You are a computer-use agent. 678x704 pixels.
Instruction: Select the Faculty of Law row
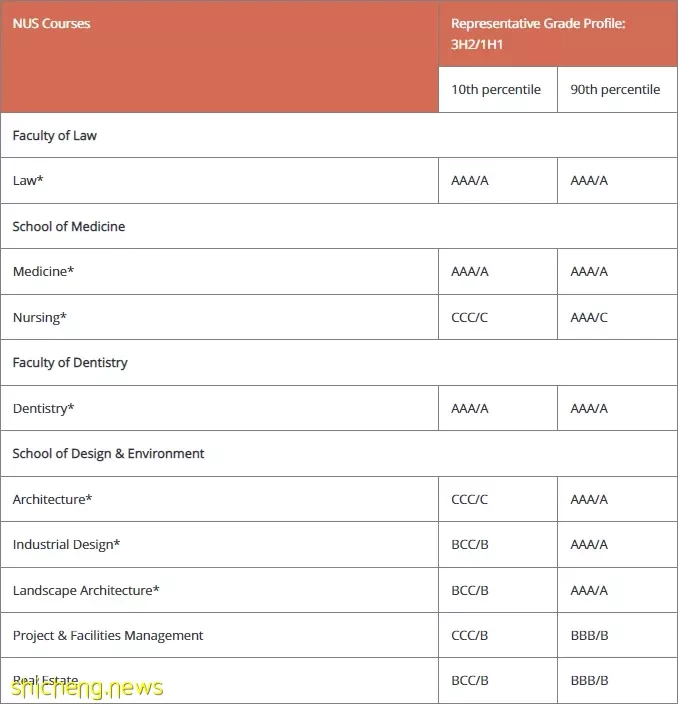(x=339, y=135)
